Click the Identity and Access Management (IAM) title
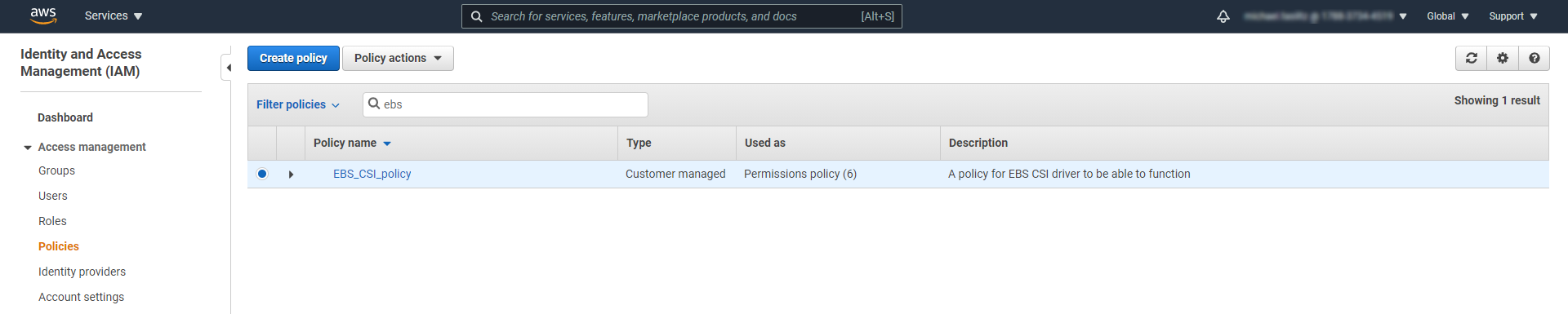Viewport: 1568px width, 314px height. (81, 63)
